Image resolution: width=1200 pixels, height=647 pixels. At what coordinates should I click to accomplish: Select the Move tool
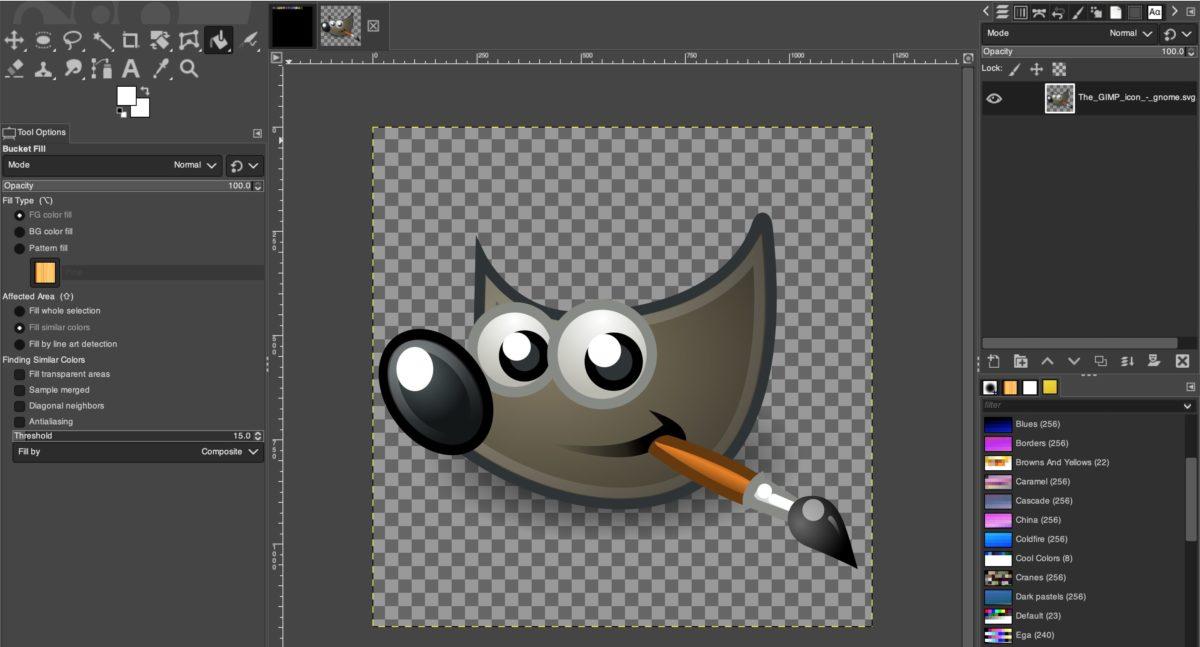[14, 40]
